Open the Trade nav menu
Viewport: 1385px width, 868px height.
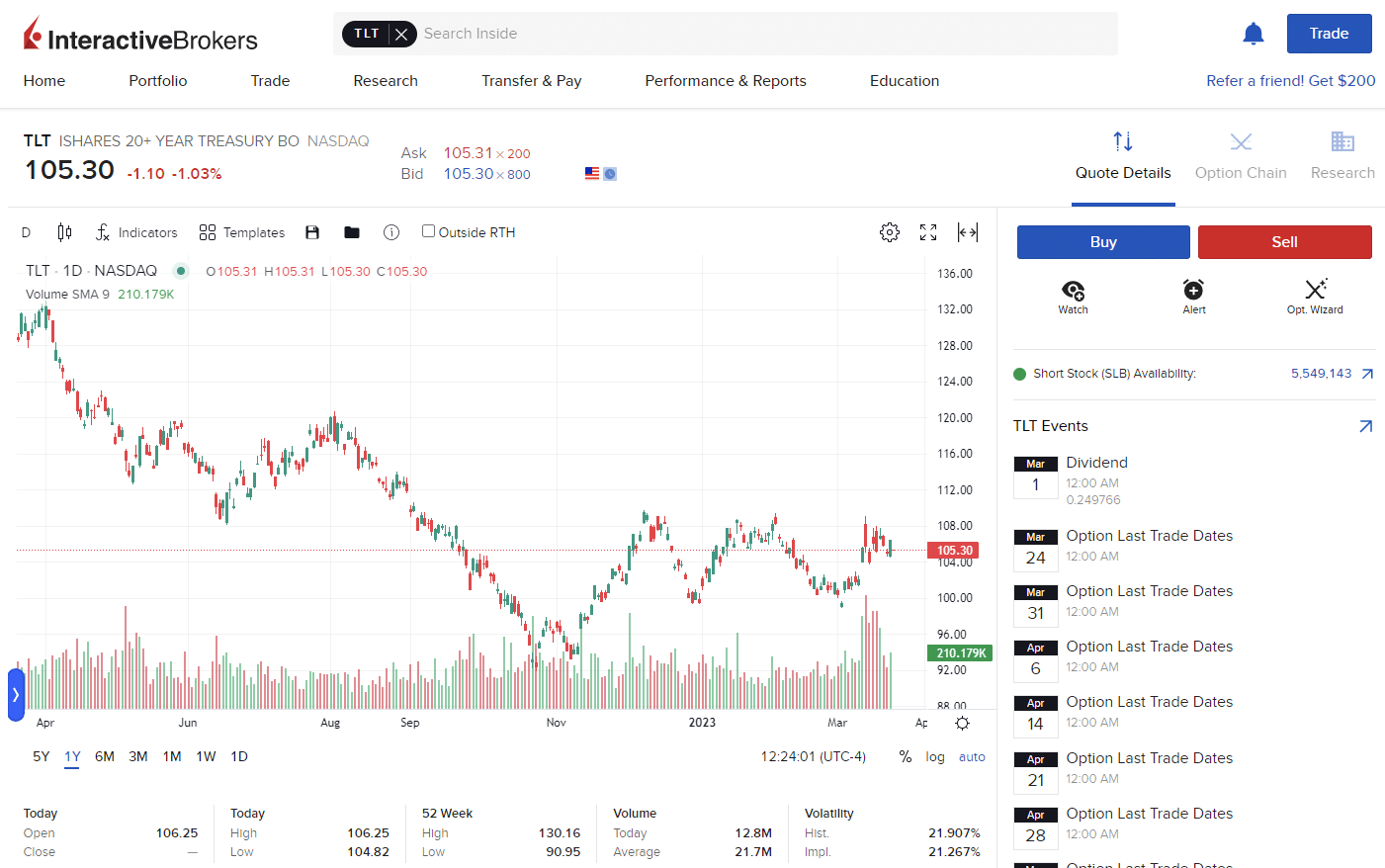(270, 81)
